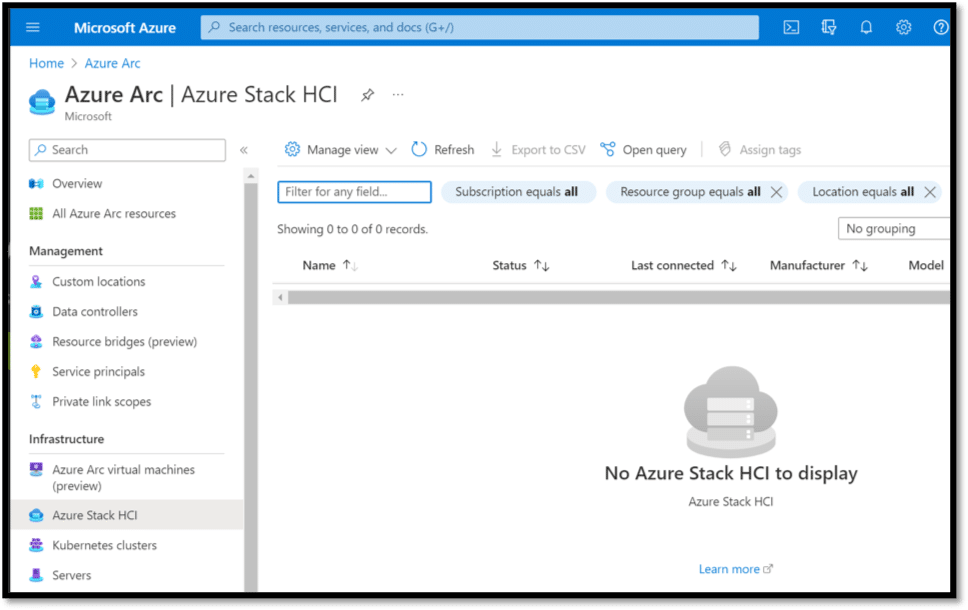The height and width of the screenshot is (610, 968).
Task: Sort by Manufacturer column arrows
Action: tap(860, 265)
